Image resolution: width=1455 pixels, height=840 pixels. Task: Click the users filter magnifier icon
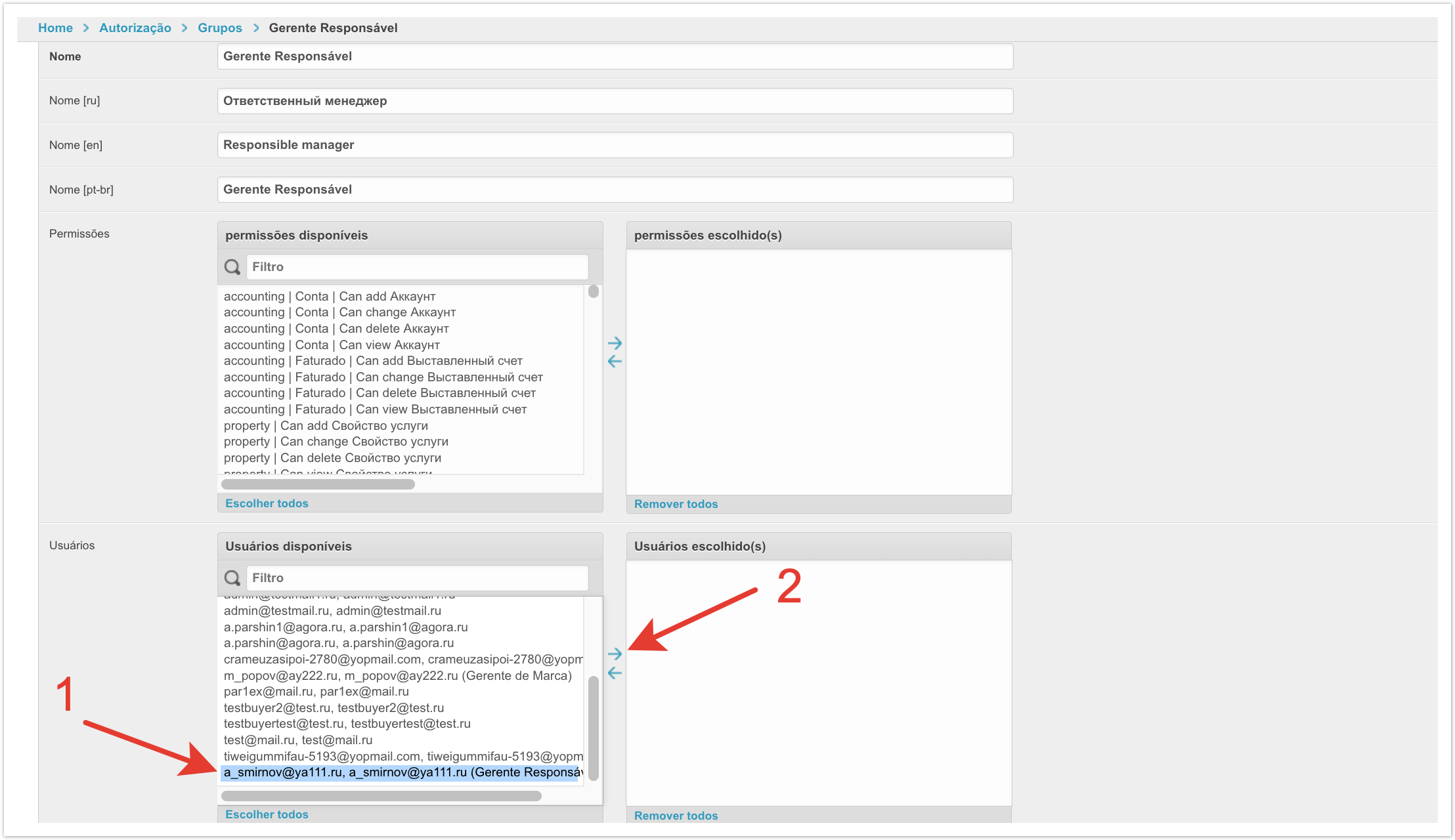coord(232,578)
